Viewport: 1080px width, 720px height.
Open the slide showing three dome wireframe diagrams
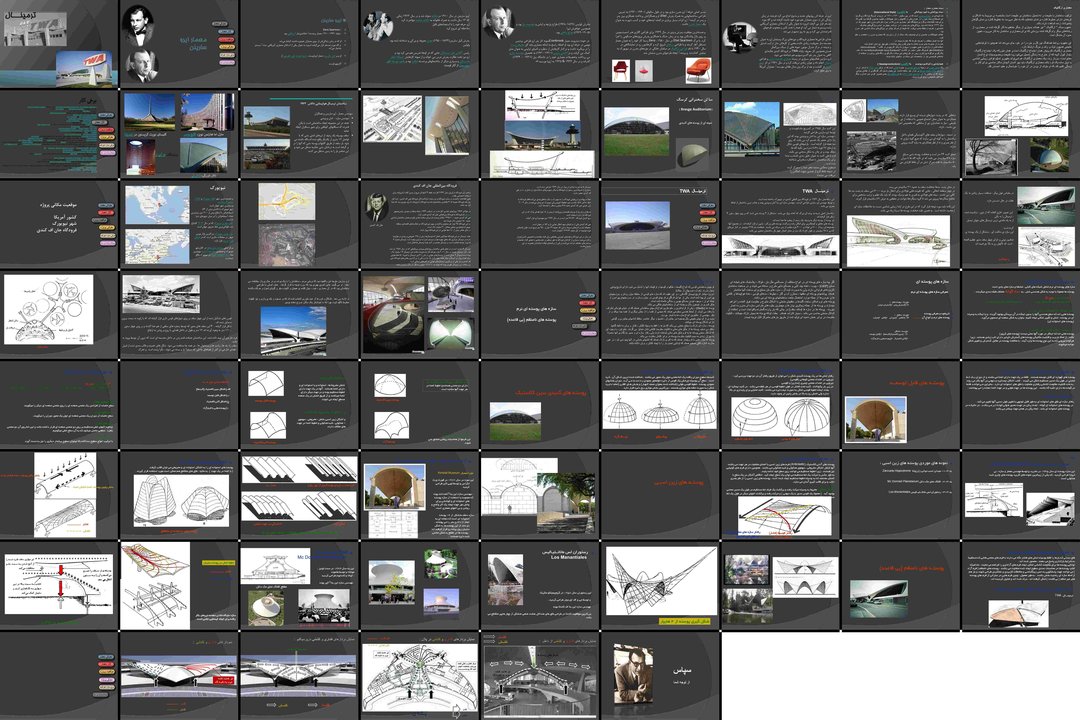660,404
